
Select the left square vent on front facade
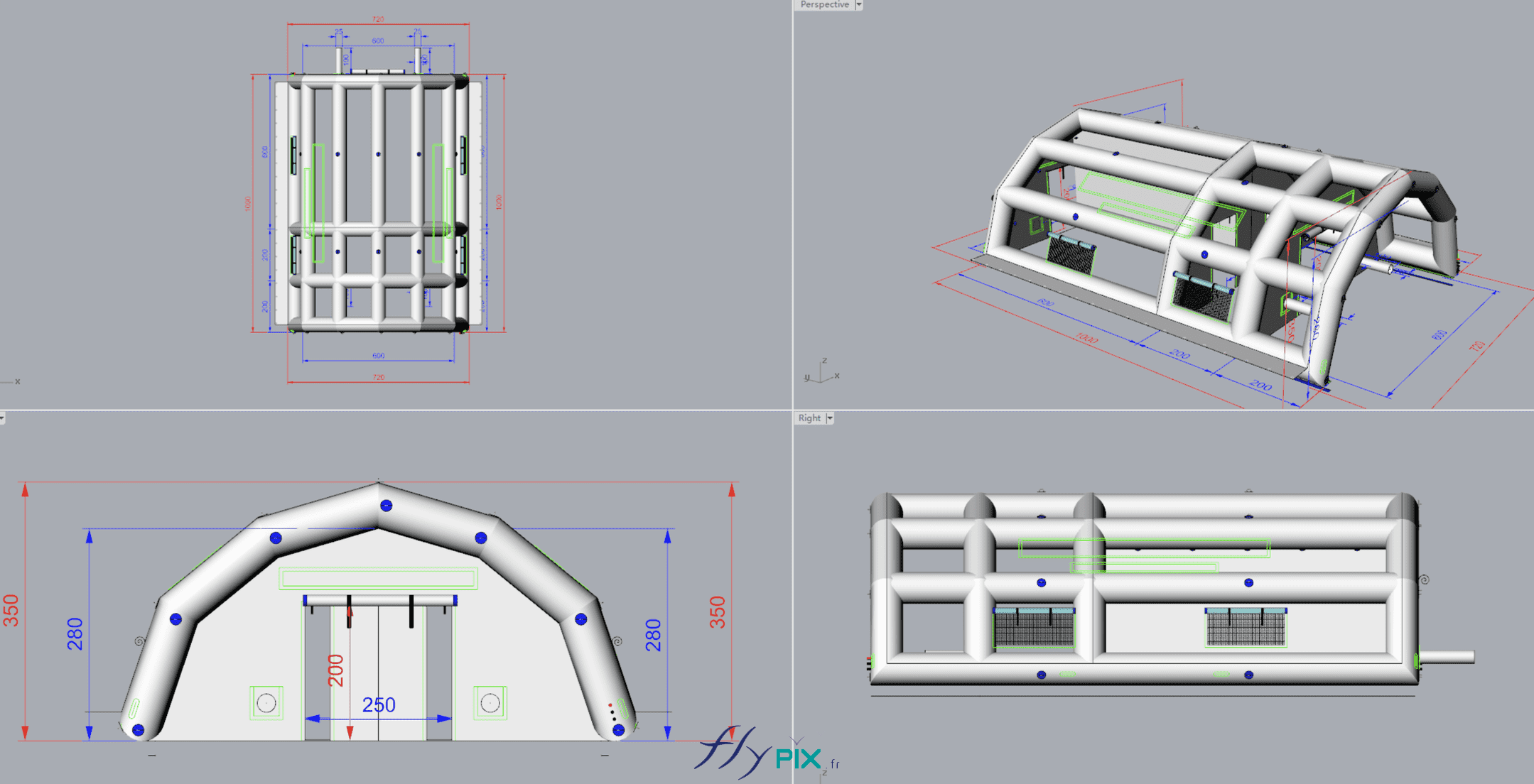point(266,703)
